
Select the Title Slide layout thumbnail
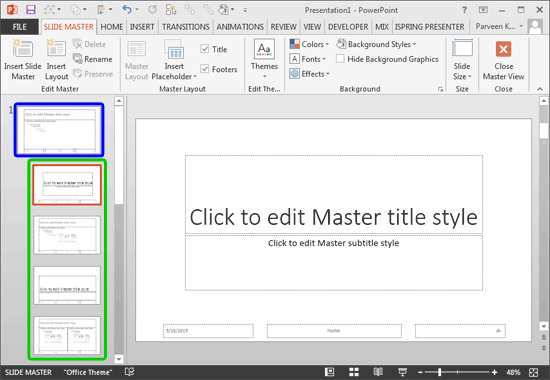pos(67,185)
